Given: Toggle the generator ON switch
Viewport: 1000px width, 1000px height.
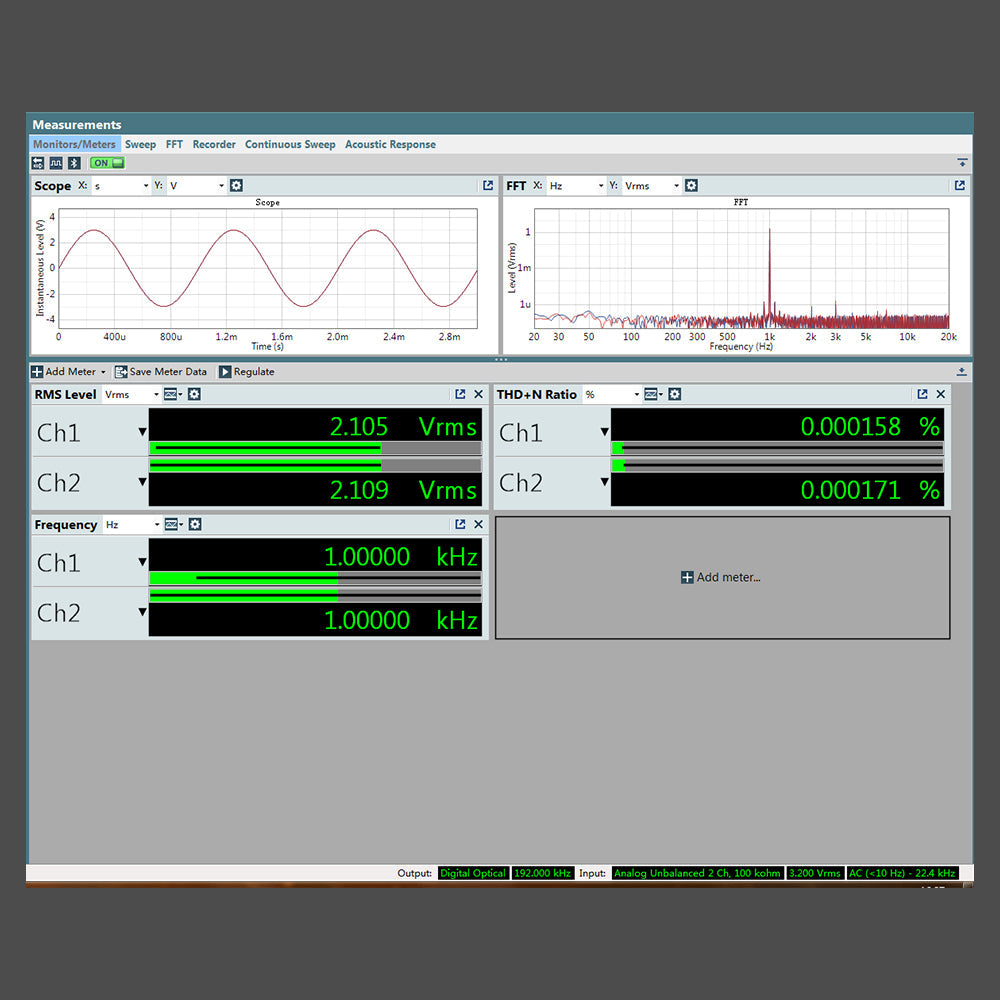Looking at the screenshot, I should pos(106,163).
